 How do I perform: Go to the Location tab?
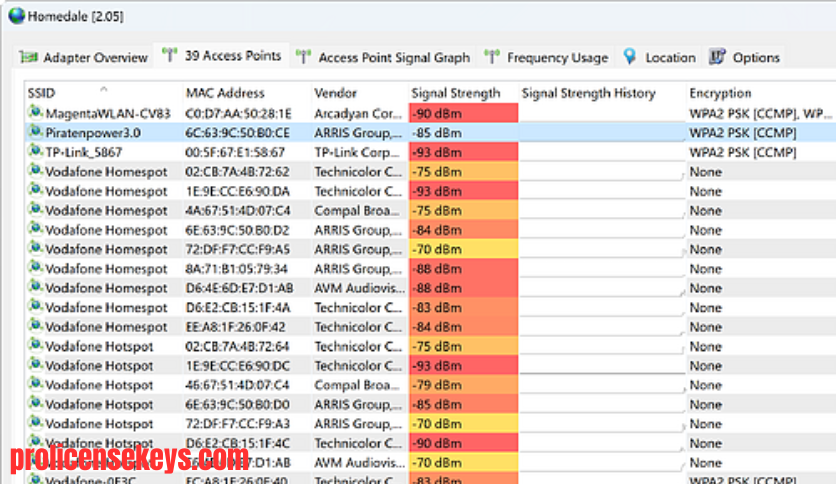coord(660,57)
